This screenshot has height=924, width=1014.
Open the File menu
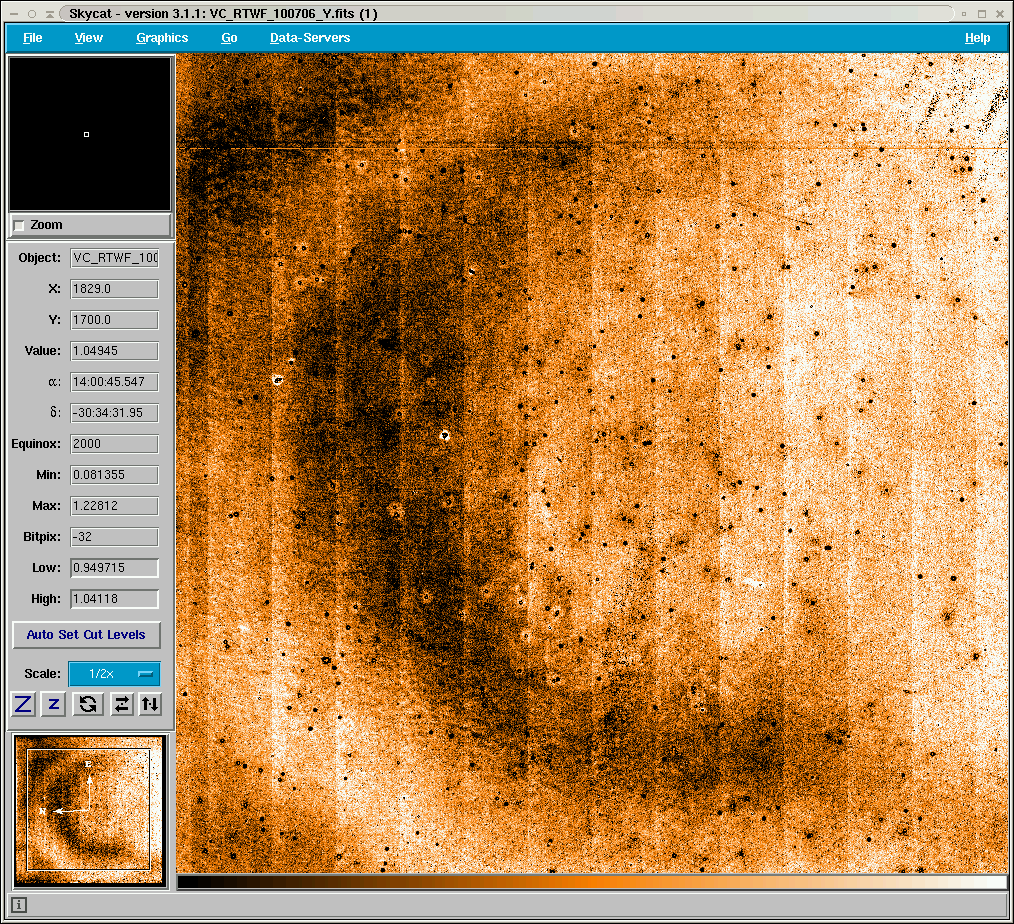(33, 38)
